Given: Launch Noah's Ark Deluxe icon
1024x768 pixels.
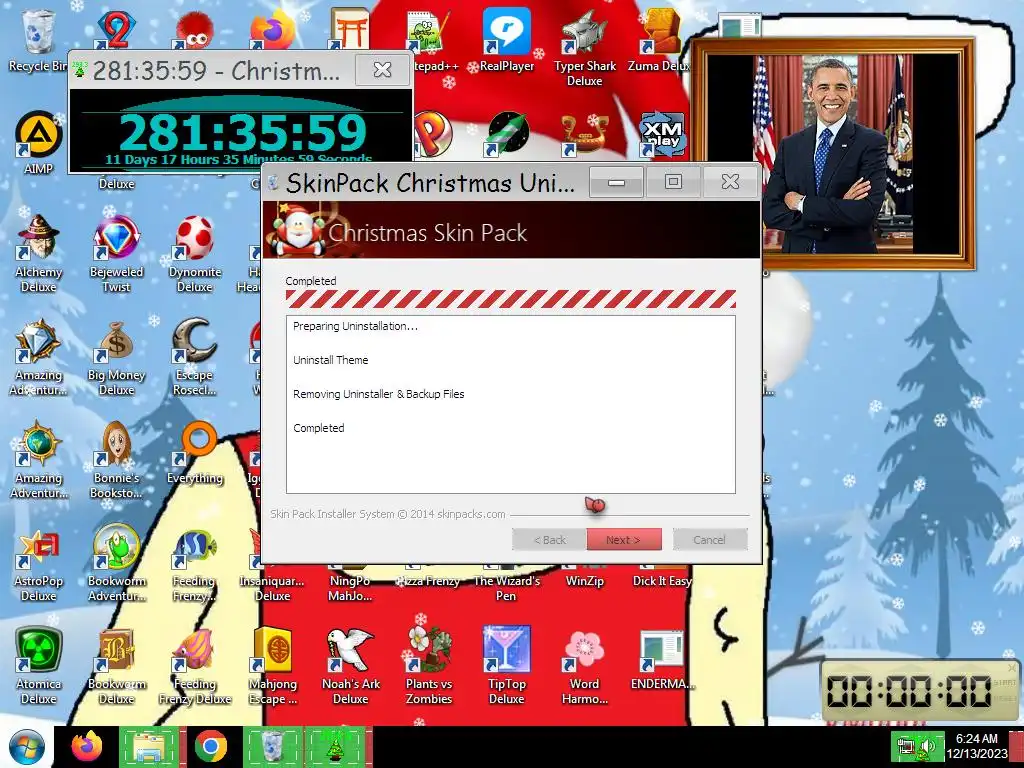Looking at the screenshot, I should click(351, 666).
